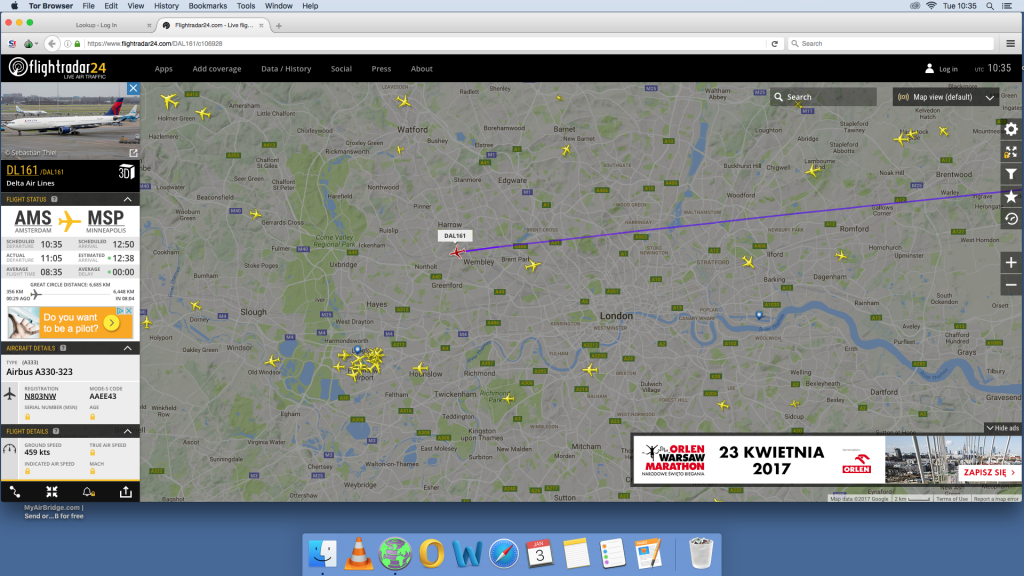Open the Data / History menu
This screenshot has height=576, width=1024.
coord(286,69)
